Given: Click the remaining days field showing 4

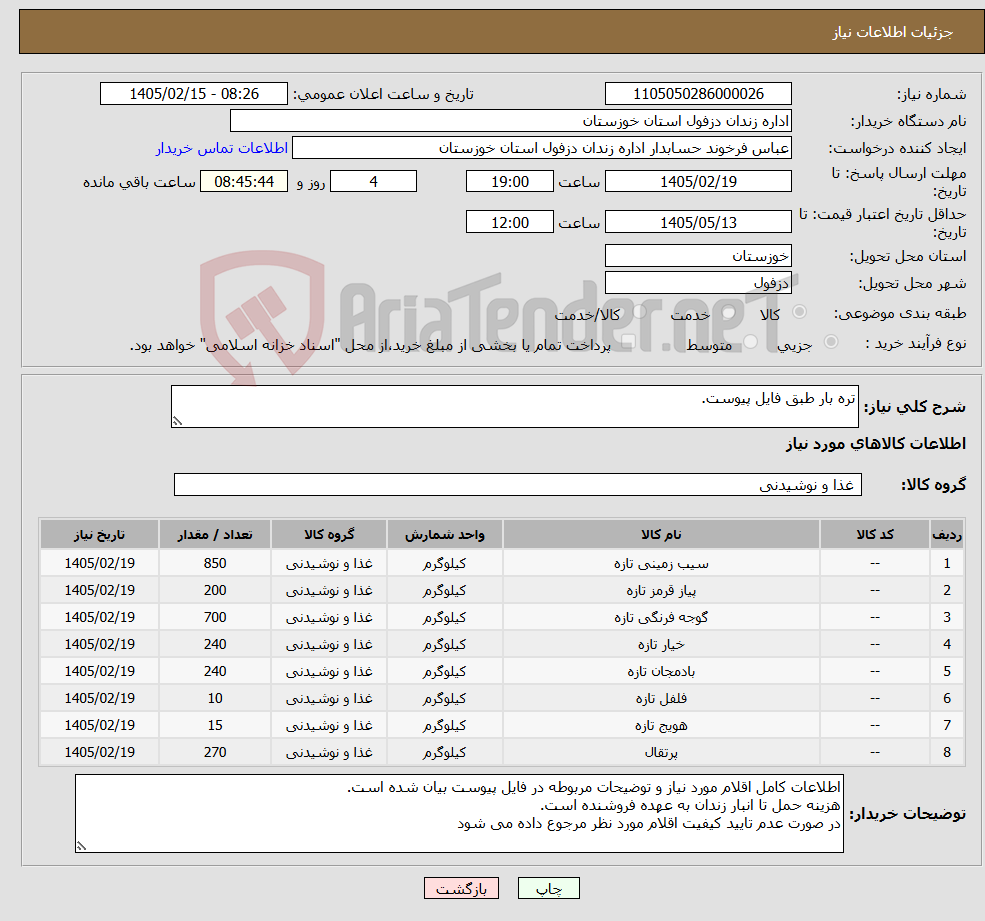Looking at the screenshot, I should coord(373,182).
